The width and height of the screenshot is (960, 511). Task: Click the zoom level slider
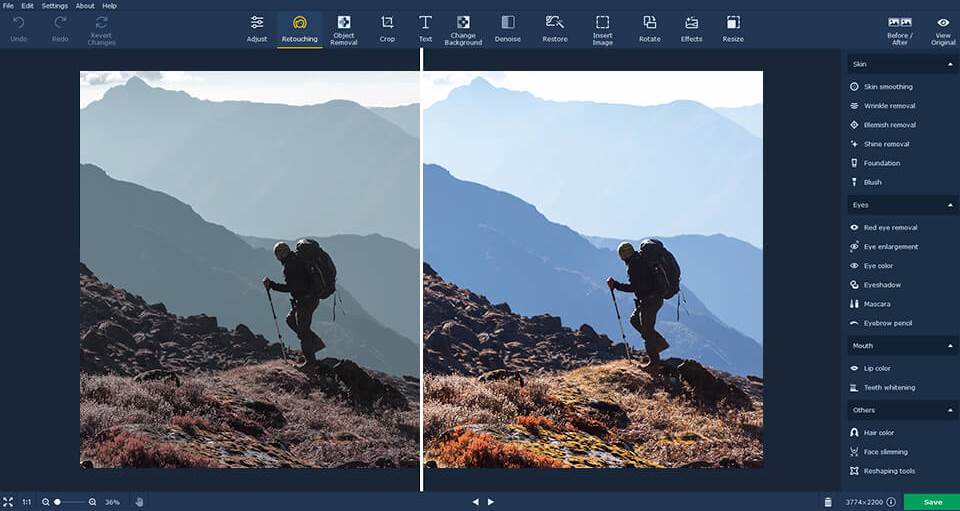point(69,502)
